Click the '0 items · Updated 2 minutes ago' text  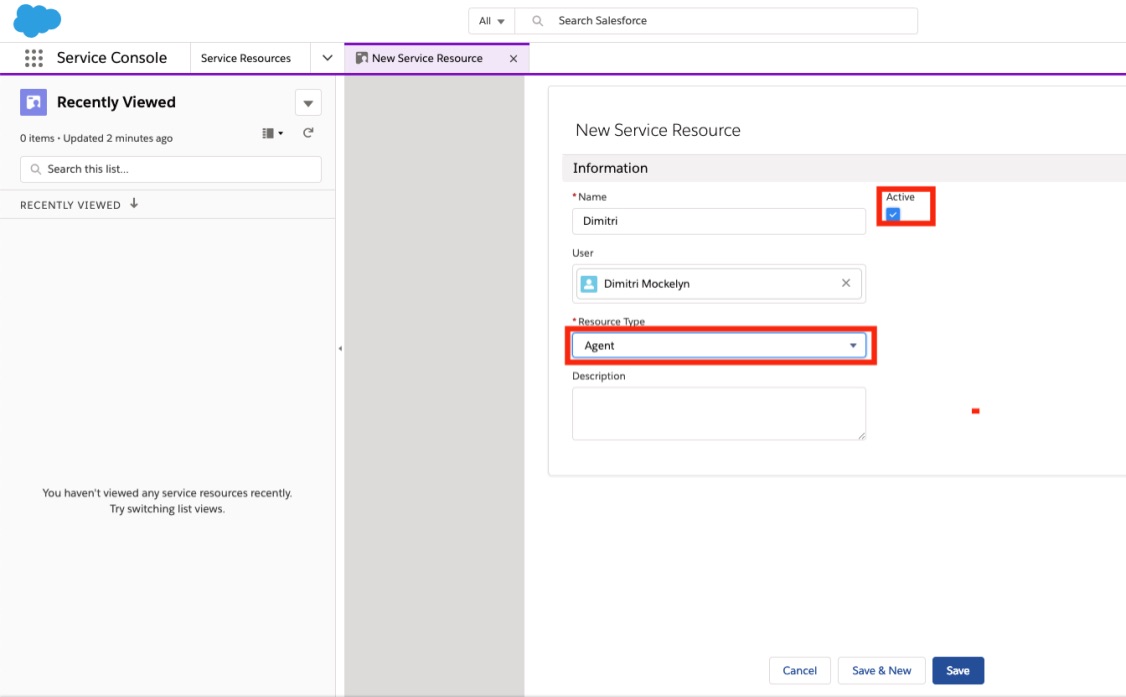(x=96, y=139)
